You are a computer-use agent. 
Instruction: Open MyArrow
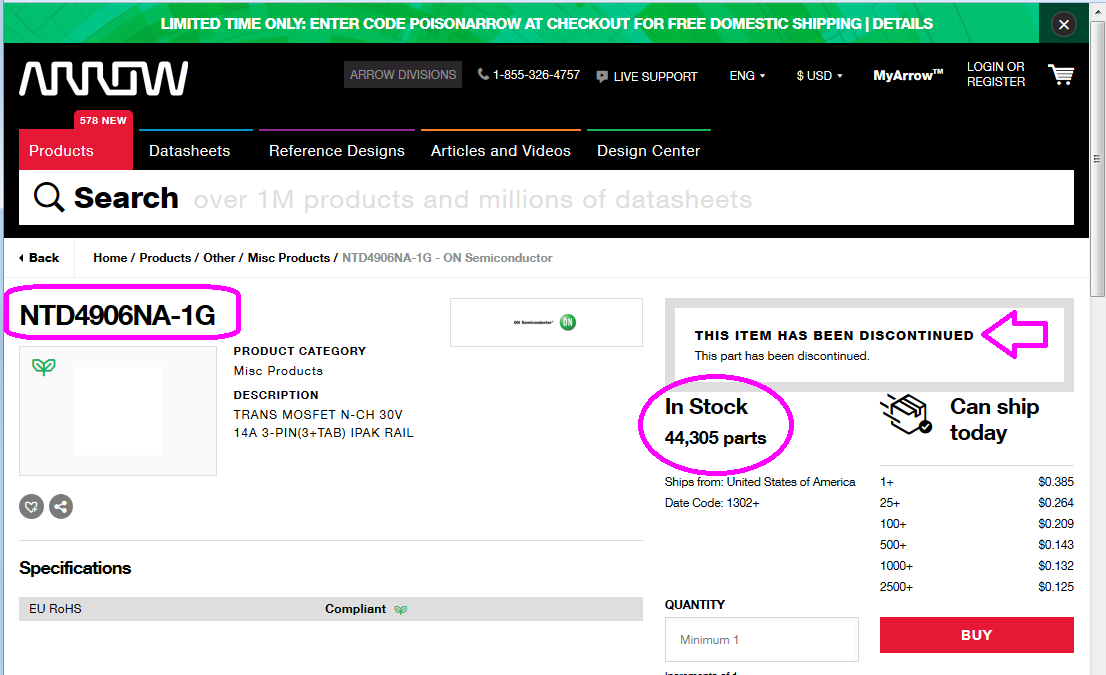click(x=908, y=75)
